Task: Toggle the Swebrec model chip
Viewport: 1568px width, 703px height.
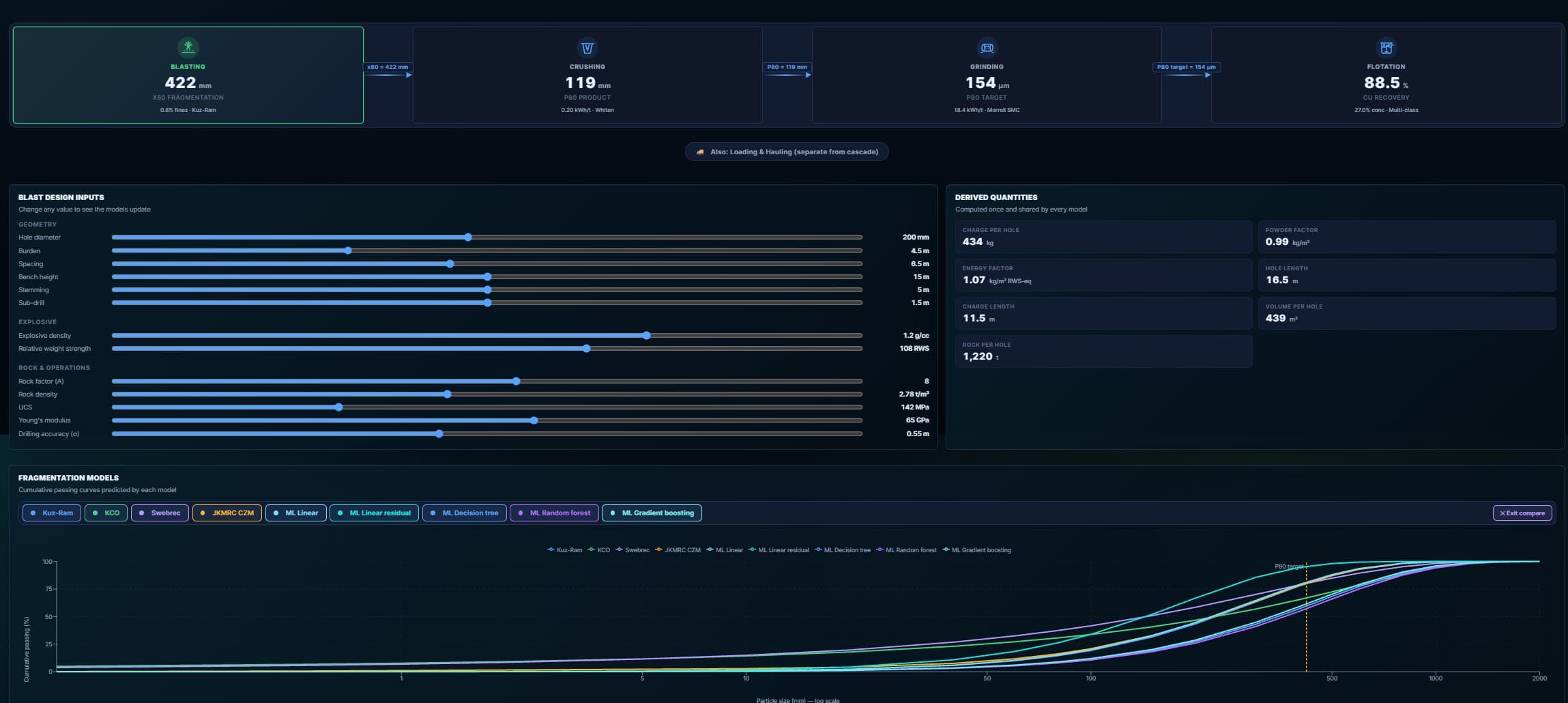Action: click(160, 513)
